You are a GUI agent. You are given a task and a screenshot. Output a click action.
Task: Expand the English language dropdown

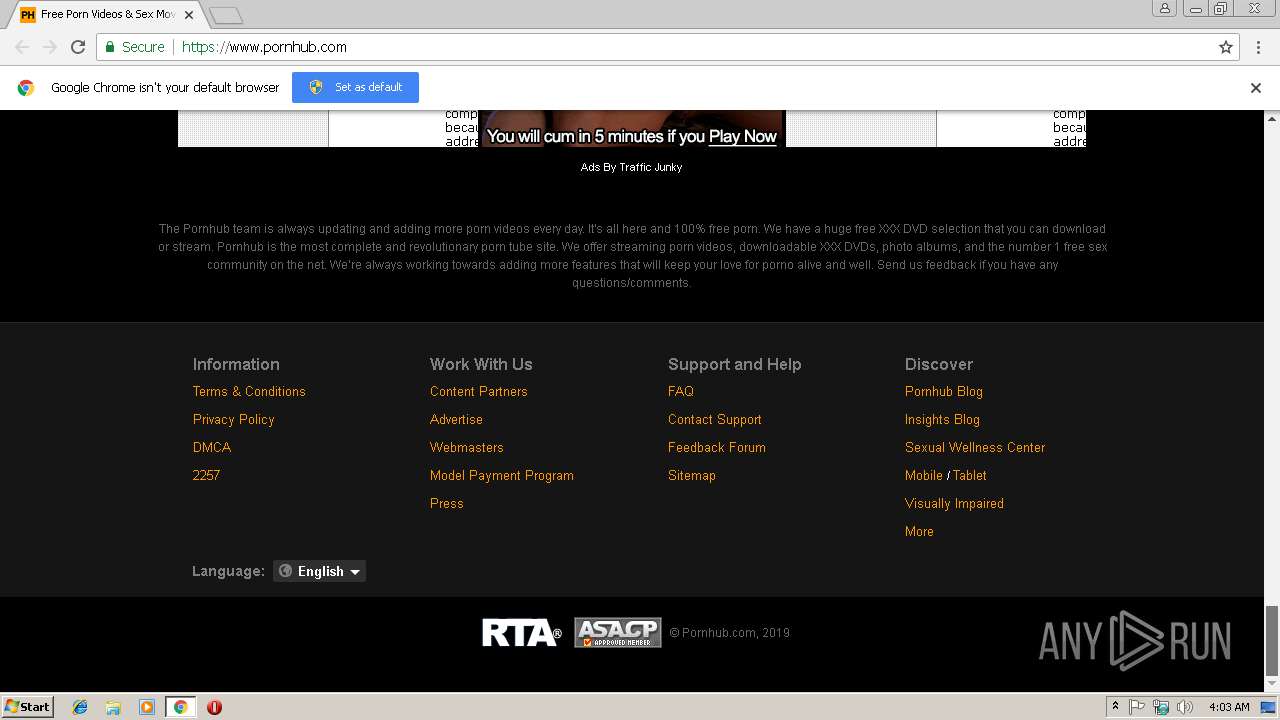click(x=319, y=571)
